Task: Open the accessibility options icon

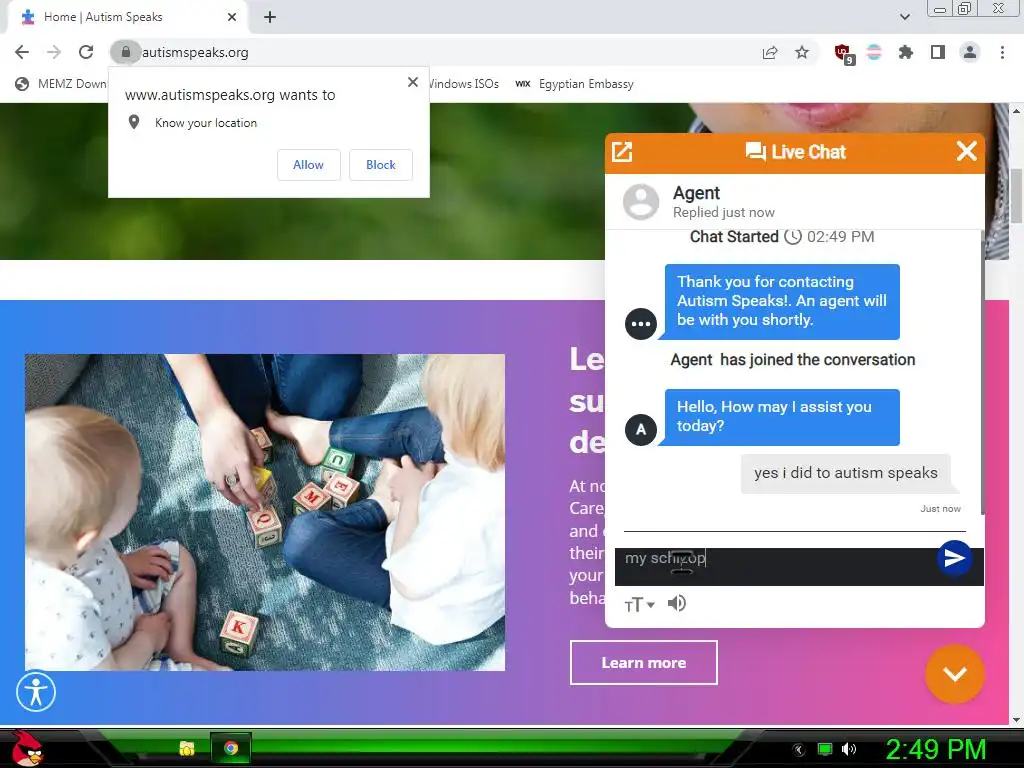Action: point(36,692)
